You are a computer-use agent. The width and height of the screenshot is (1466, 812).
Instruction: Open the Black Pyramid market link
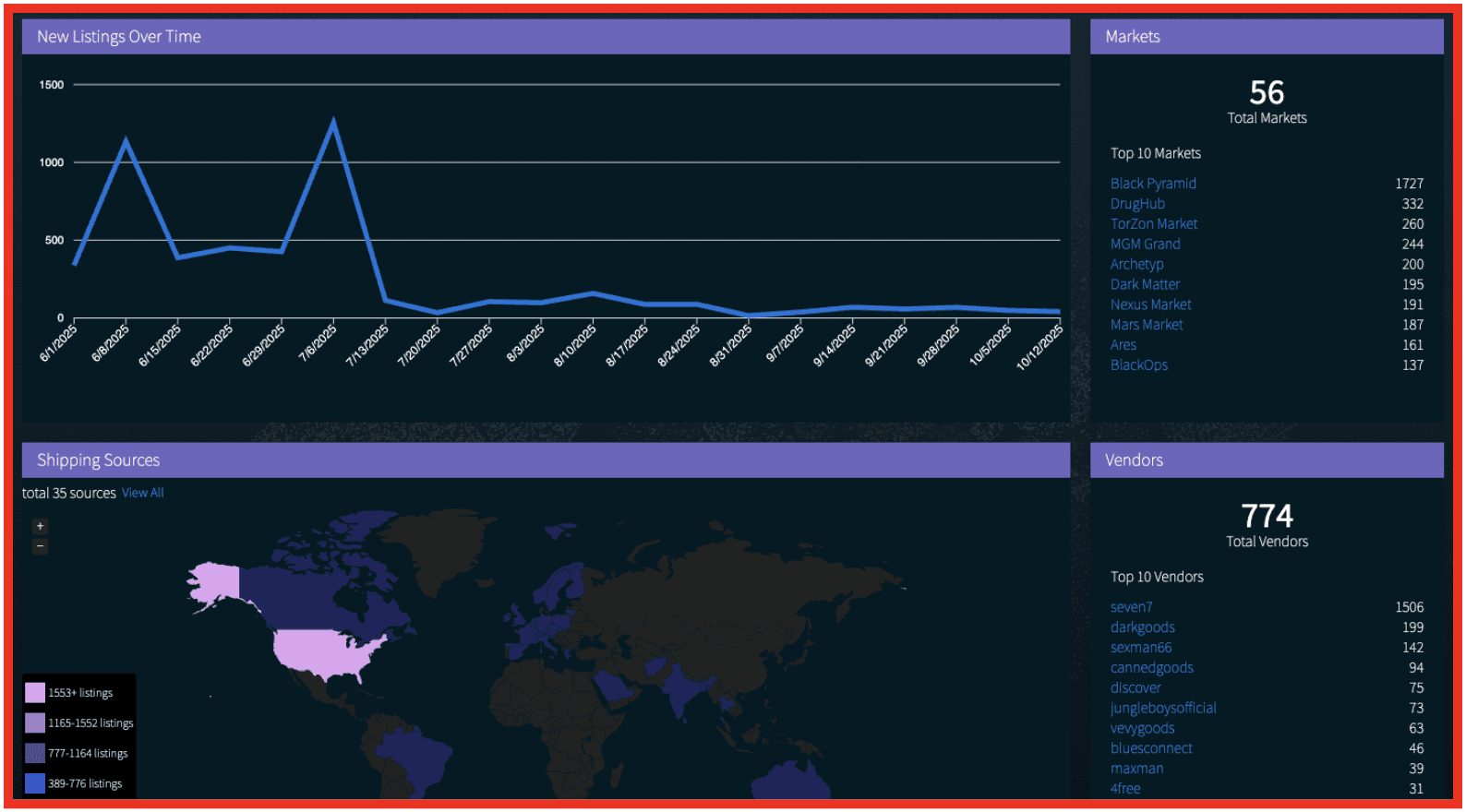coord(1152,184)
